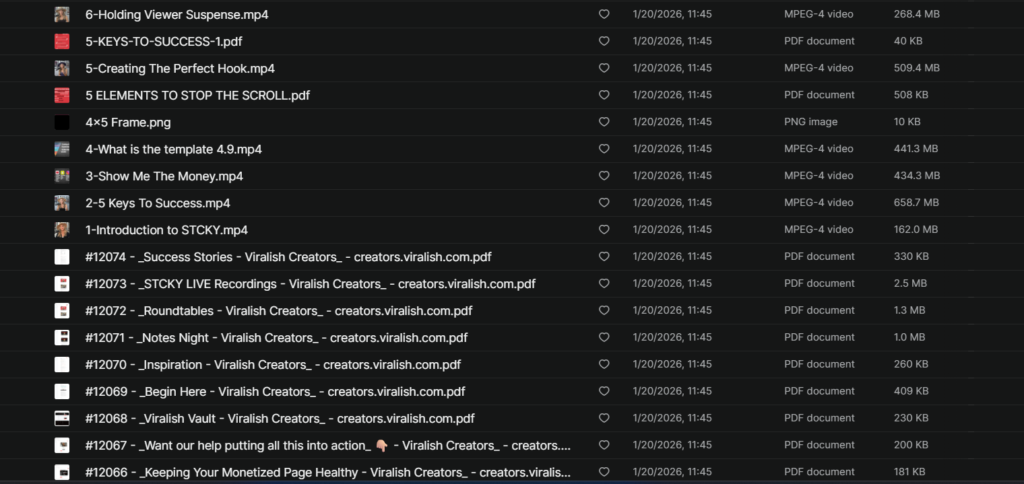This screenshot has width=1024, height=484.
Task: Click the 658.7 MB size value
Action: (916, 202)
